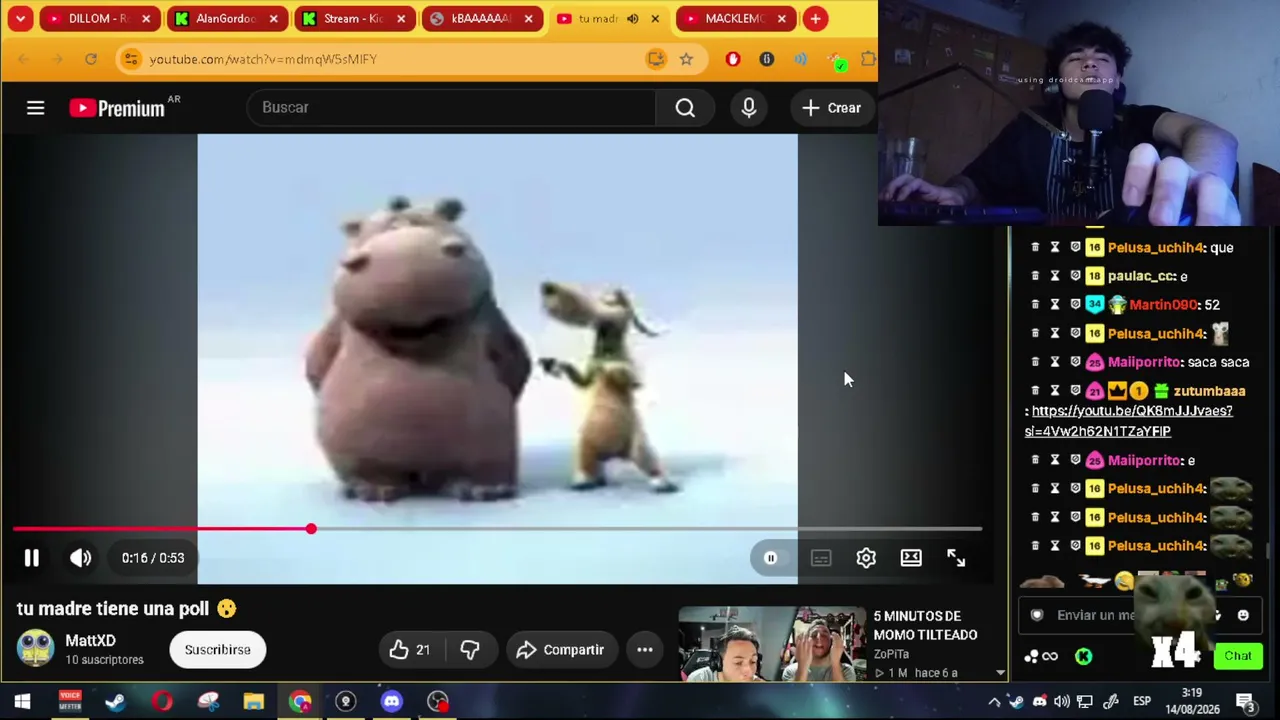Open the MattXD channel avatar
Screen dimensions: 1280x720
click(x=35, y=649)
